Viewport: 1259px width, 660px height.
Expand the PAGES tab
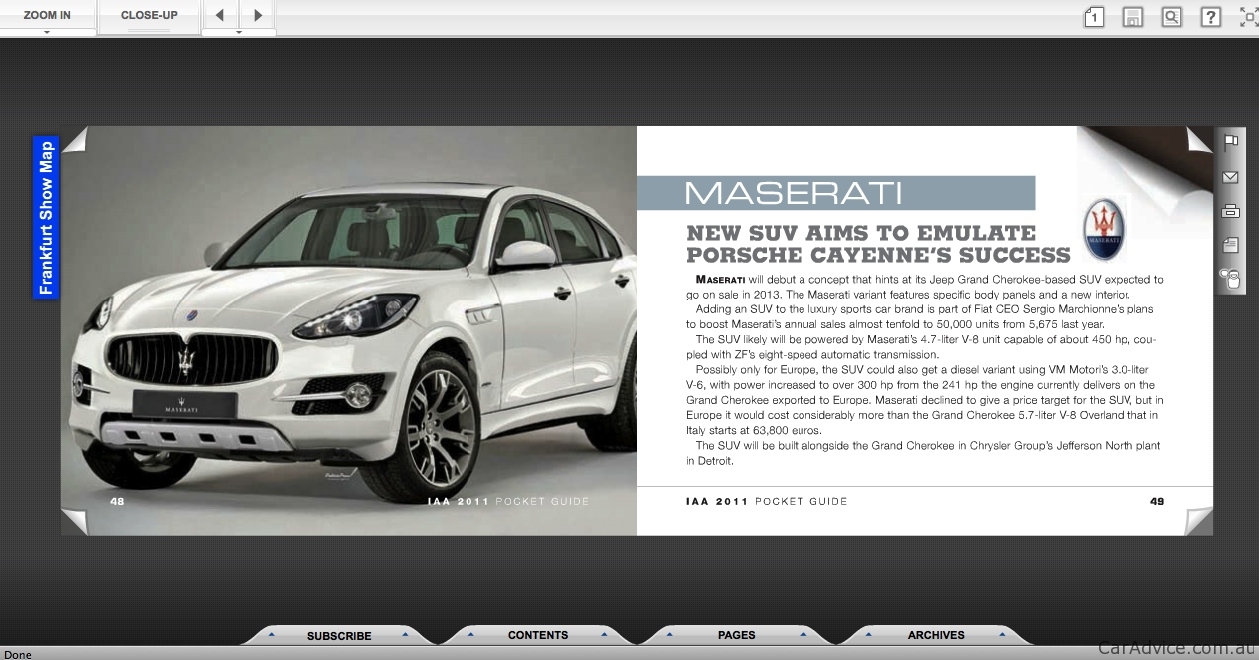737,635
